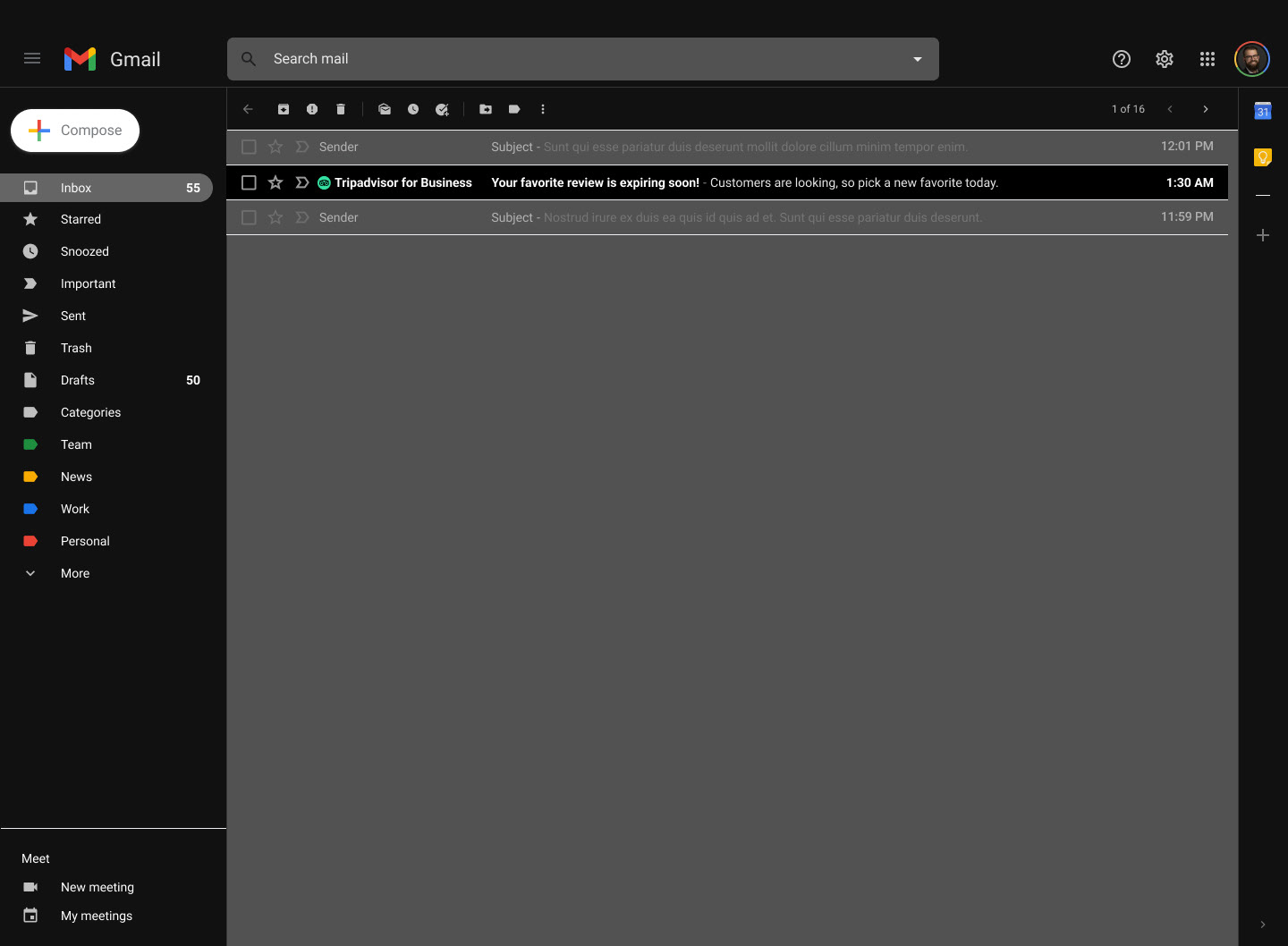
Task: Open Google Keep side panel icon
Action: 1263,157
